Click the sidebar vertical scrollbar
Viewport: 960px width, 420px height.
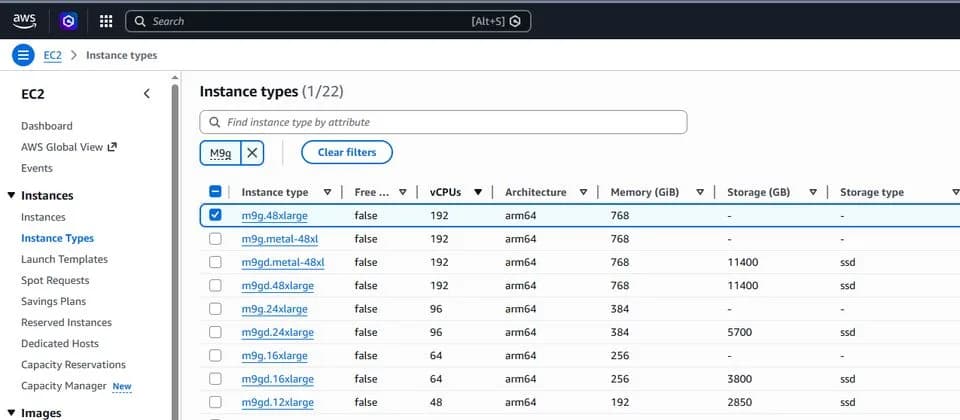[175, 251]
